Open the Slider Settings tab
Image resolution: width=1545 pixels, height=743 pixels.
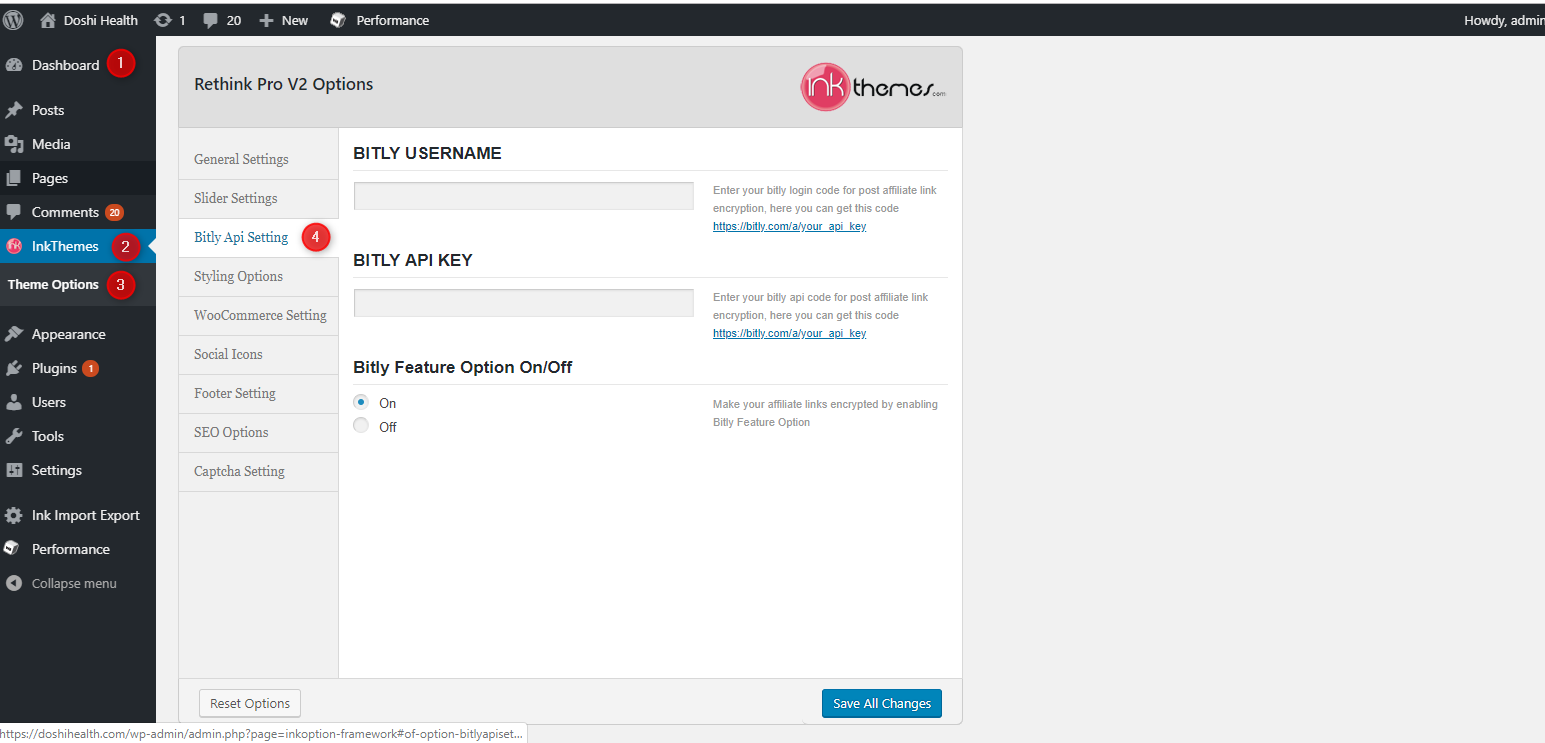click(258, 198)
